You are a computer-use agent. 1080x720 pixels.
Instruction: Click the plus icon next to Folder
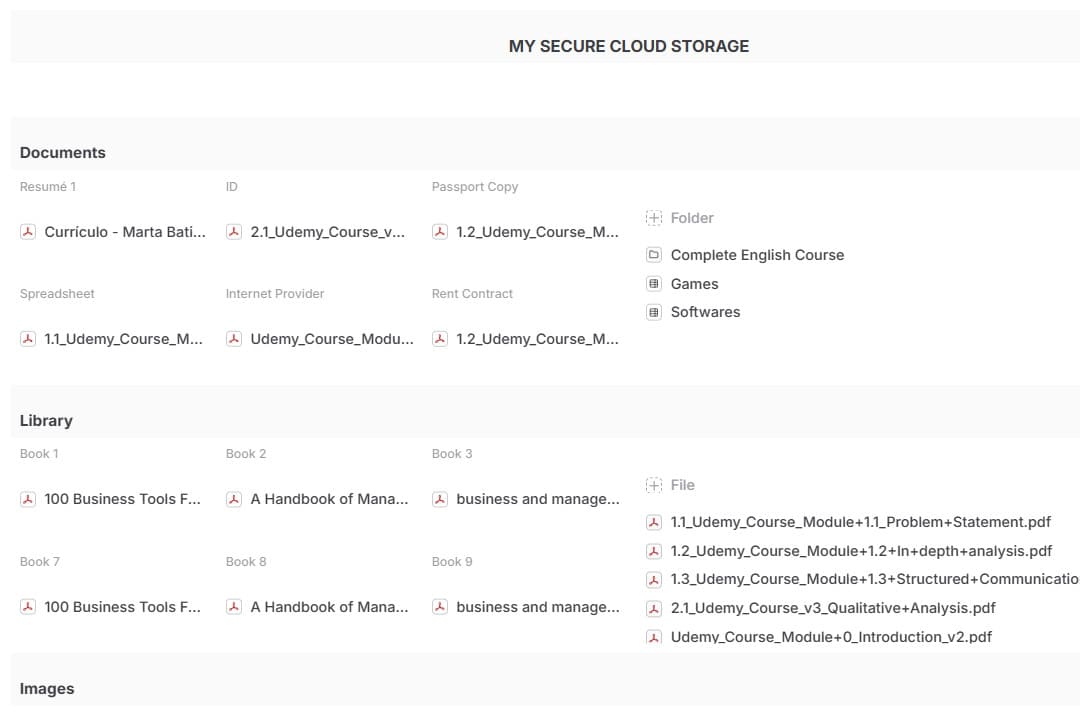pos(654,218)
